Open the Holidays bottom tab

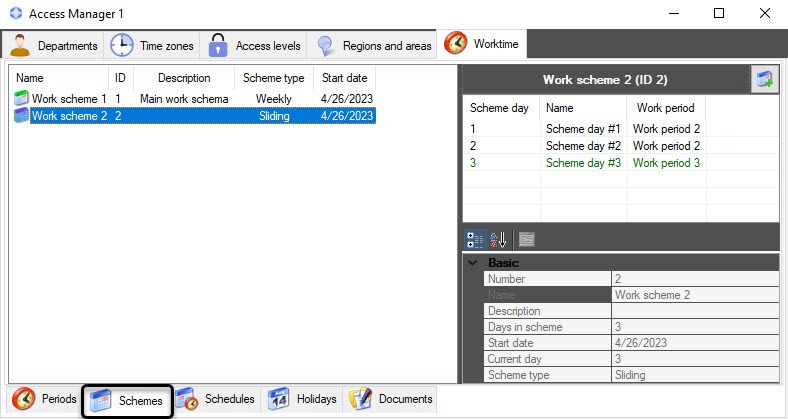pyautogui.click(x=302, y=399)
